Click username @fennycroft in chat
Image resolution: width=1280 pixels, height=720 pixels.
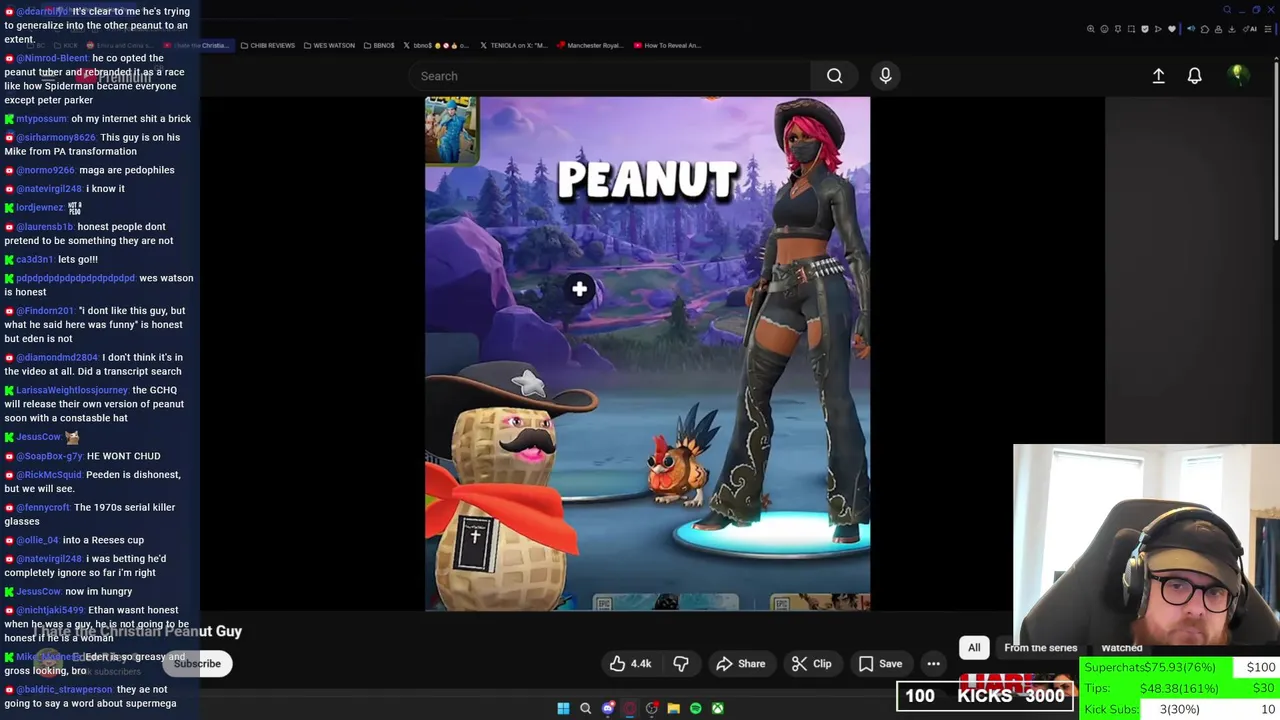pos(43,507)
